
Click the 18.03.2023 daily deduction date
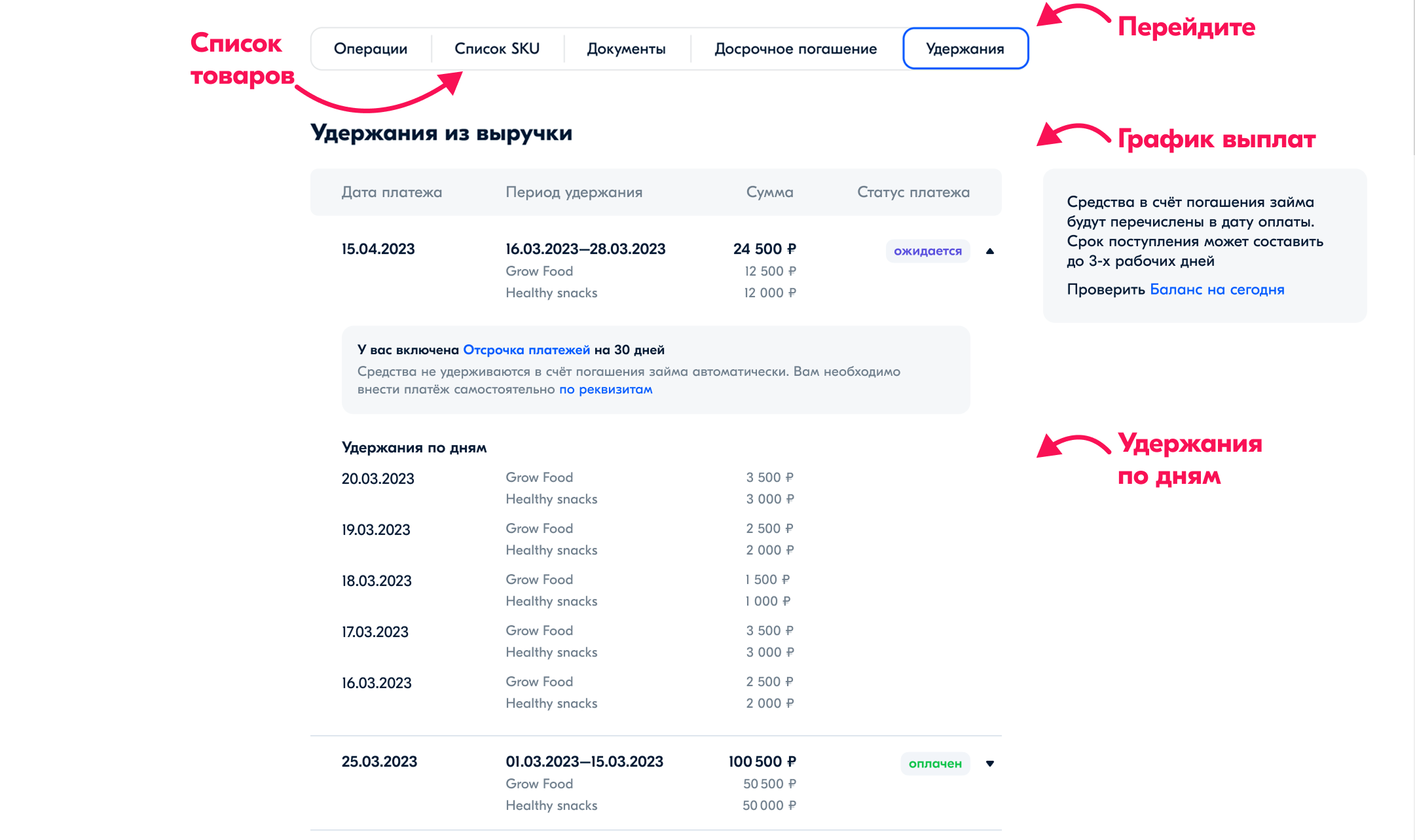click(x=377, y=581)
